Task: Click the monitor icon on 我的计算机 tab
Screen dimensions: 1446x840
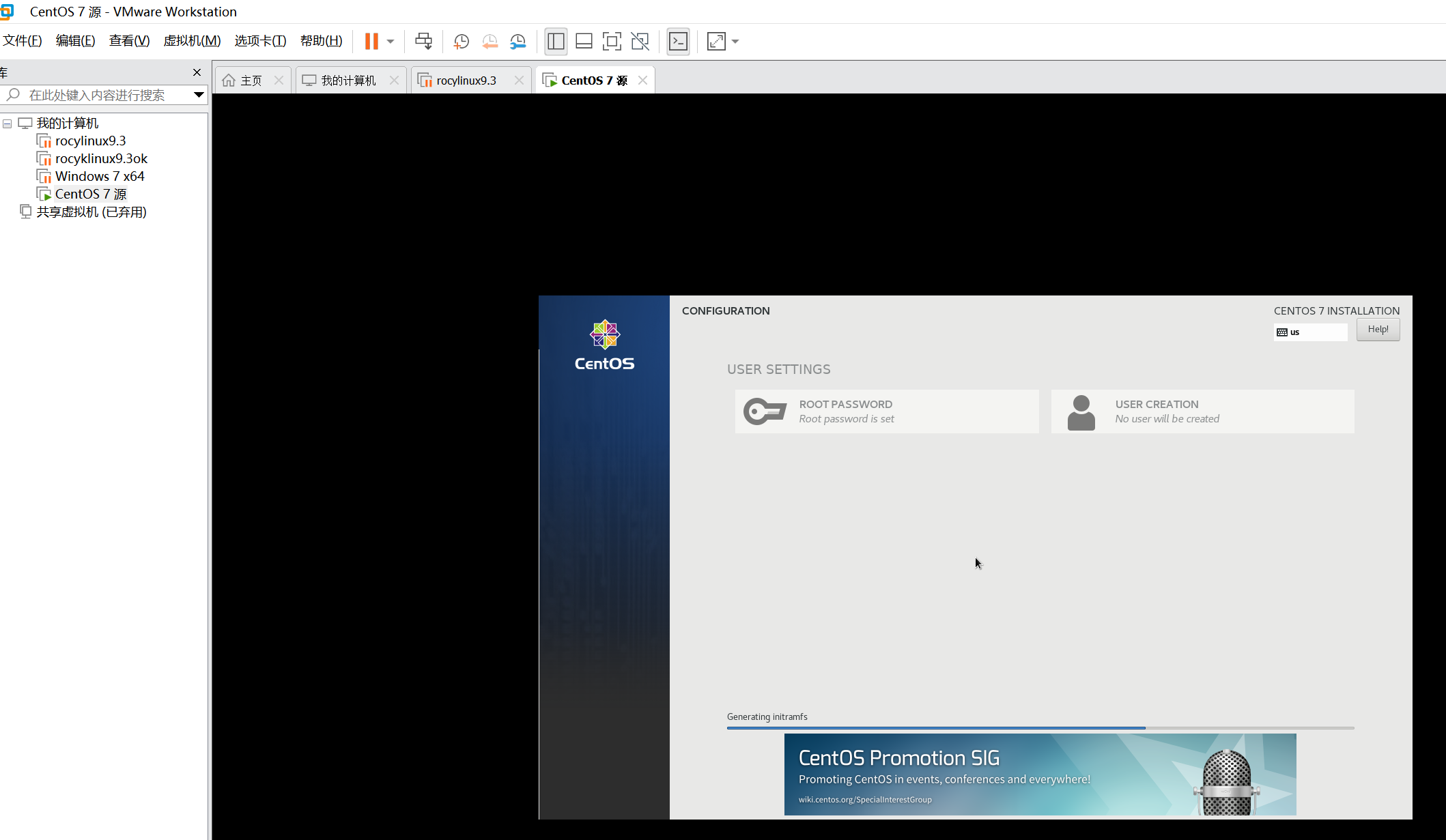Action: coord(309,81)
